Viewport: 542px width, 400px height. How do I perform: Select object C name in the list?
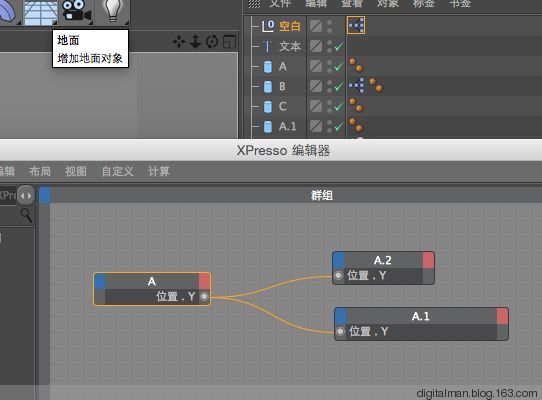tap(282, 106)
